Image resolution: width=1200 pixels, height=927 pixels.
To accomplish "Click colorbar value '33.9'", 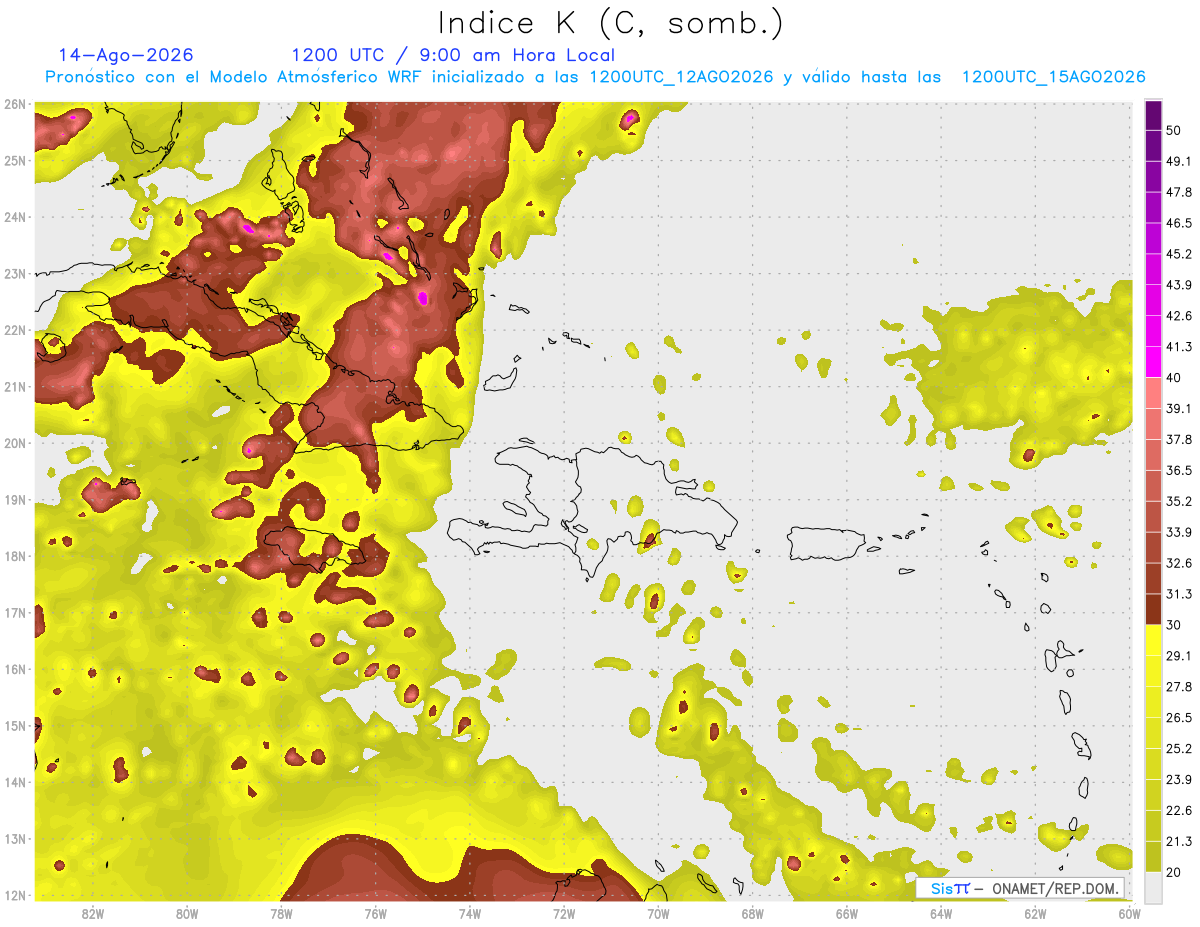I will (1179, 532).
